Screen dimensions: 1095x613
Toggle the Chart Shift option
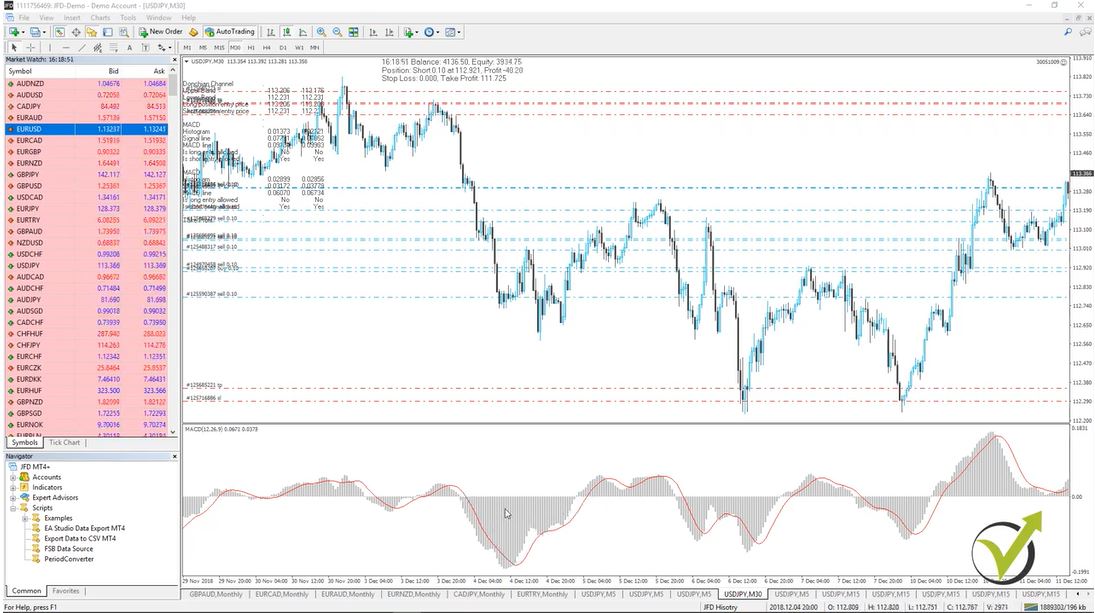[x=389, y=31]
